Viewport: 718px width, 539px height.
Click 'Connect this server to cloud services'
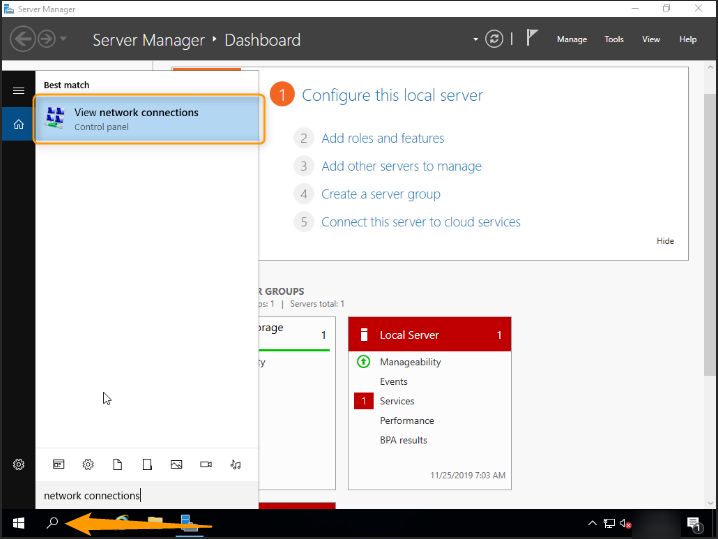pos(420,222)
